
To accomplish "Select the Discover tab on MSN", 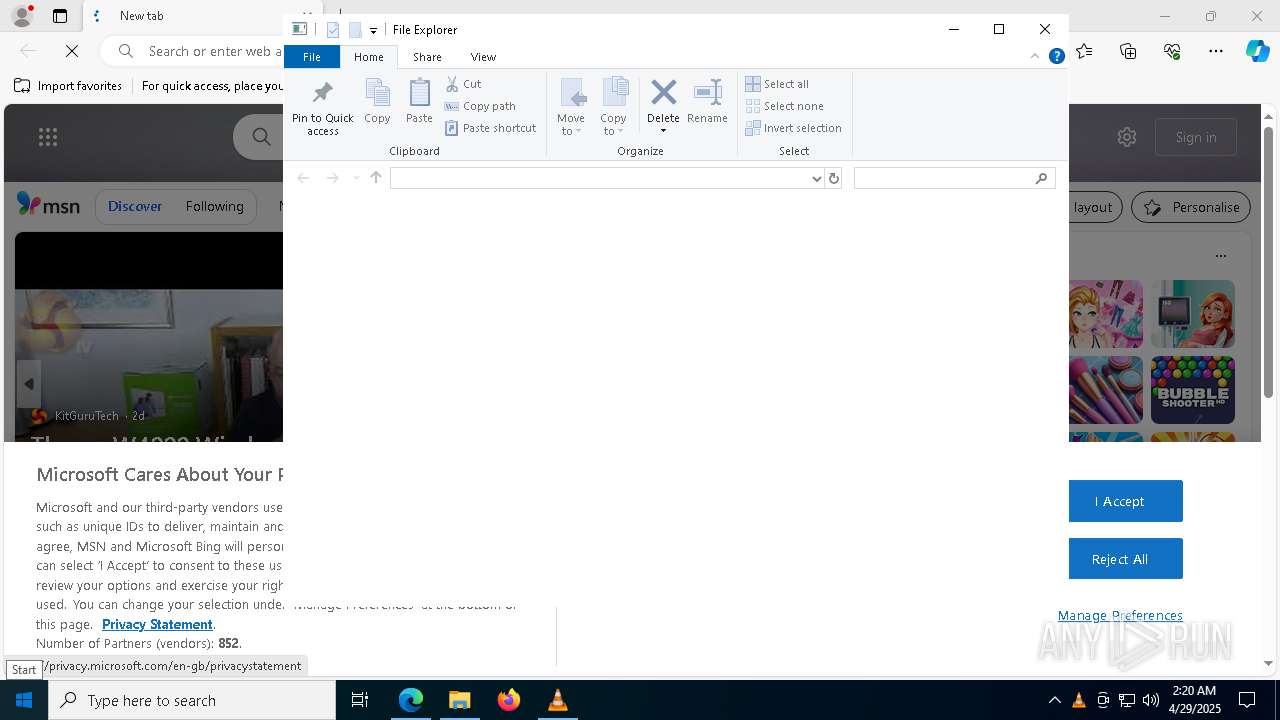I will [135, 206].
